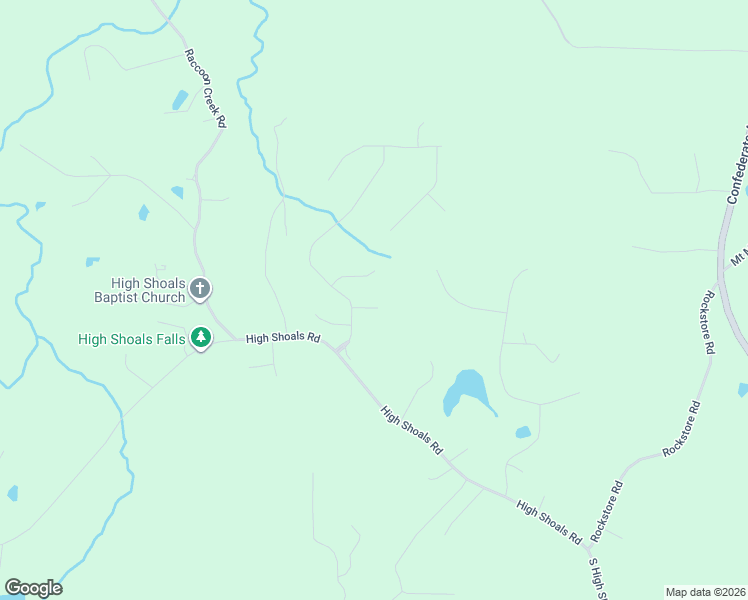The image size is (748, 600).
Task: Click the High Shoals Rd label beside the Rockstore junction
Action: pyautogui.click(x=549, y=522)
